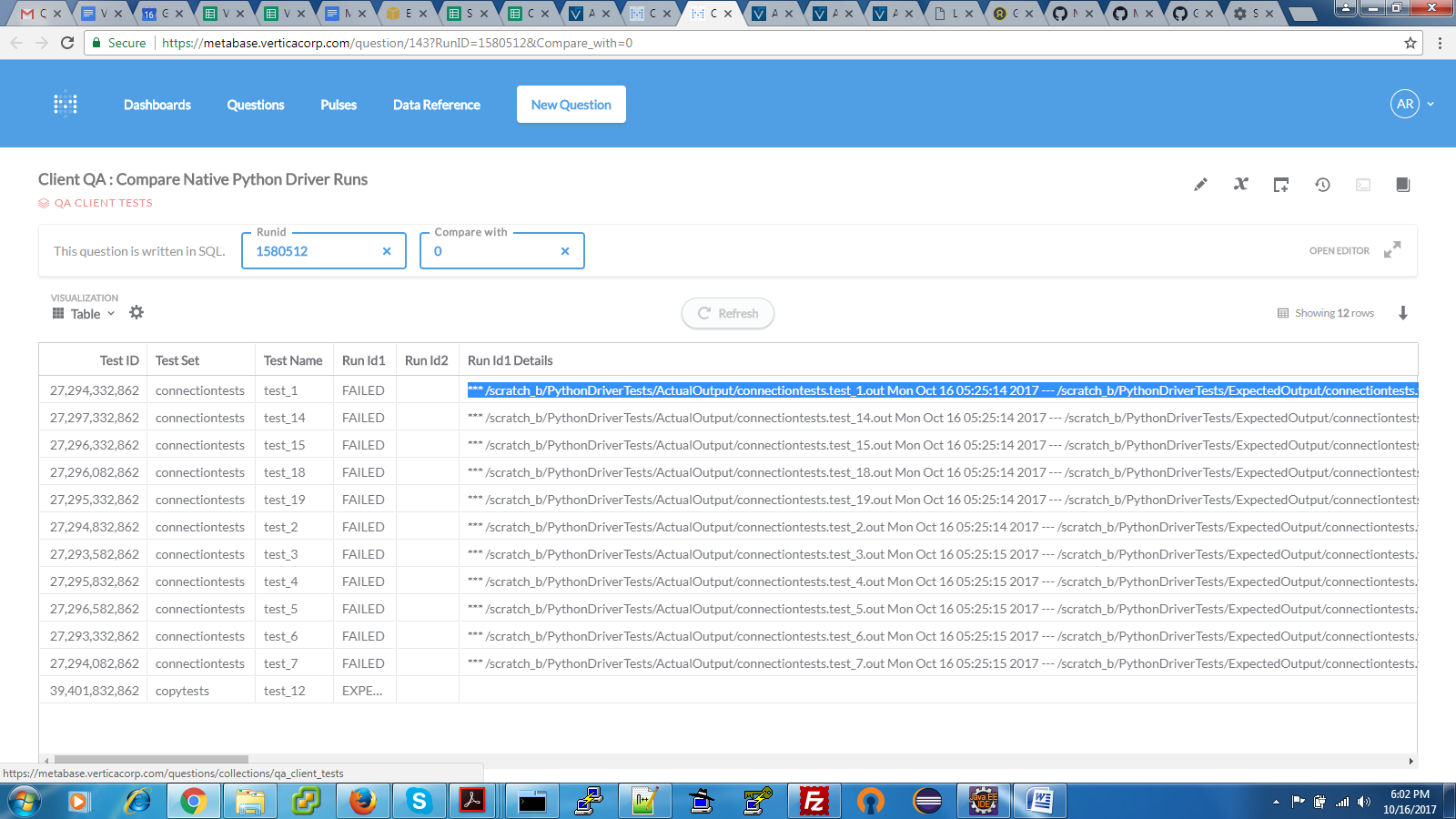This screenshot has width=1456, height=819.
Task: Download the query results
Action: [1402, 313]
